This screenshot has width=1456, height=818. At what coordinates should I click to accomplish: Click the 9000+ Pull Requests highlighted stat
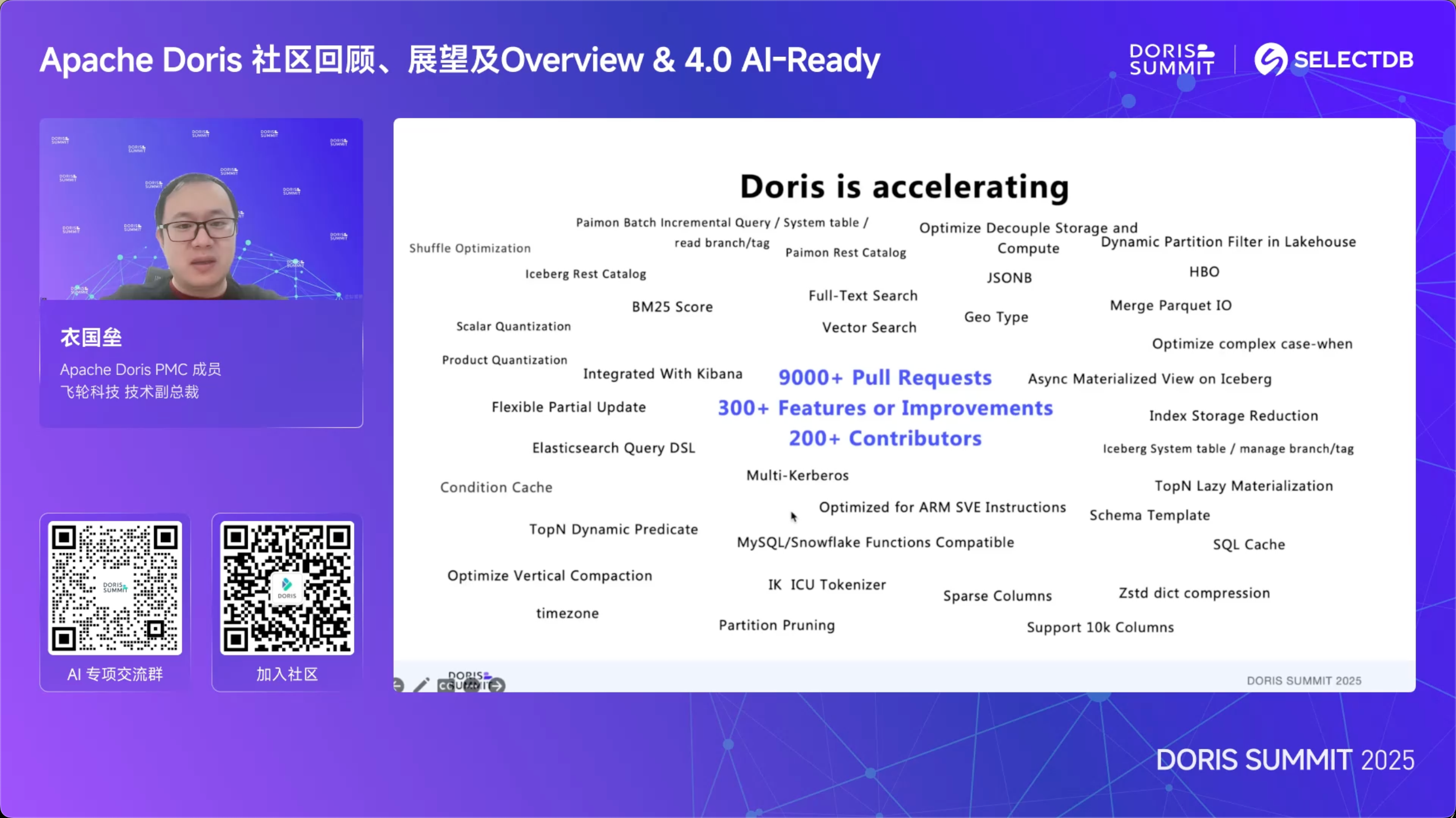(x=884, y=377)
